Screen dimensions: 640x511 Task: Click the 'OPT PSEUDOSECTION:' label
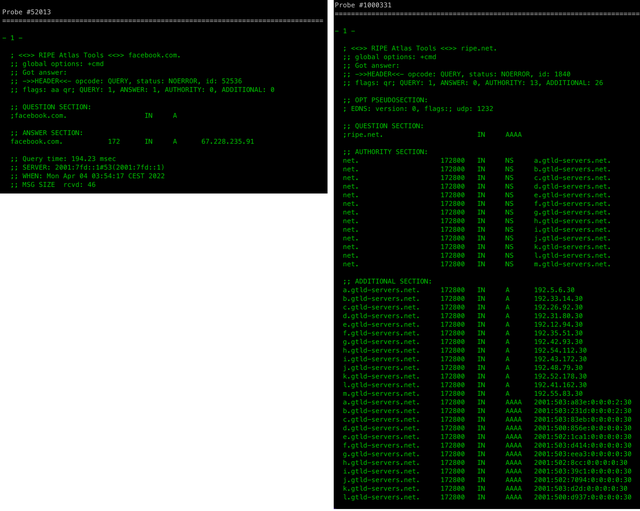(385, 100)
